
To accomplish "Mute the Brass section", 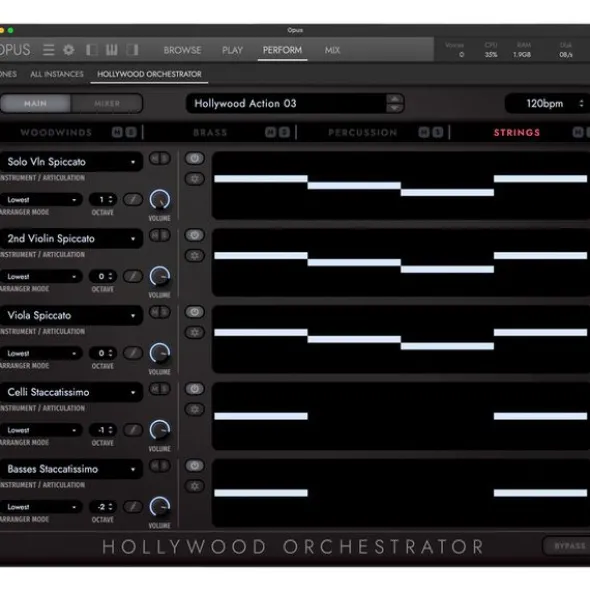I will point(271,132).
